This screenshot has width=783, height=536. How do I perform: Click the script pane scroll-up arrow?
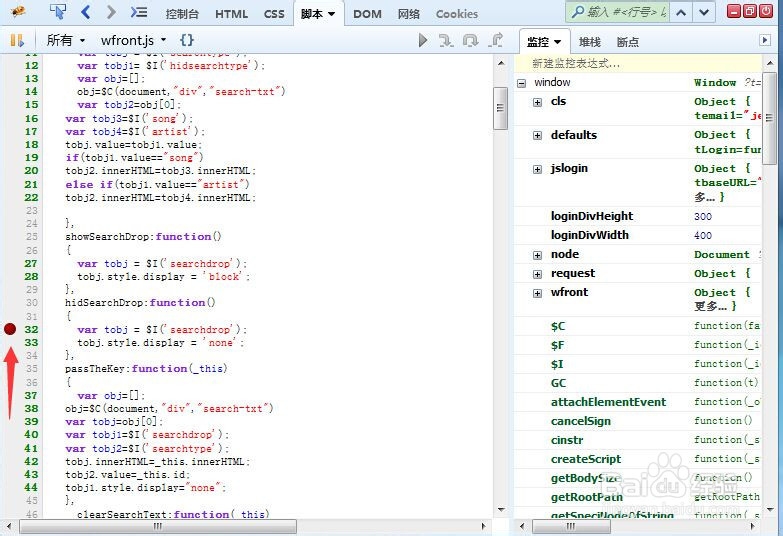coord(501,63)
